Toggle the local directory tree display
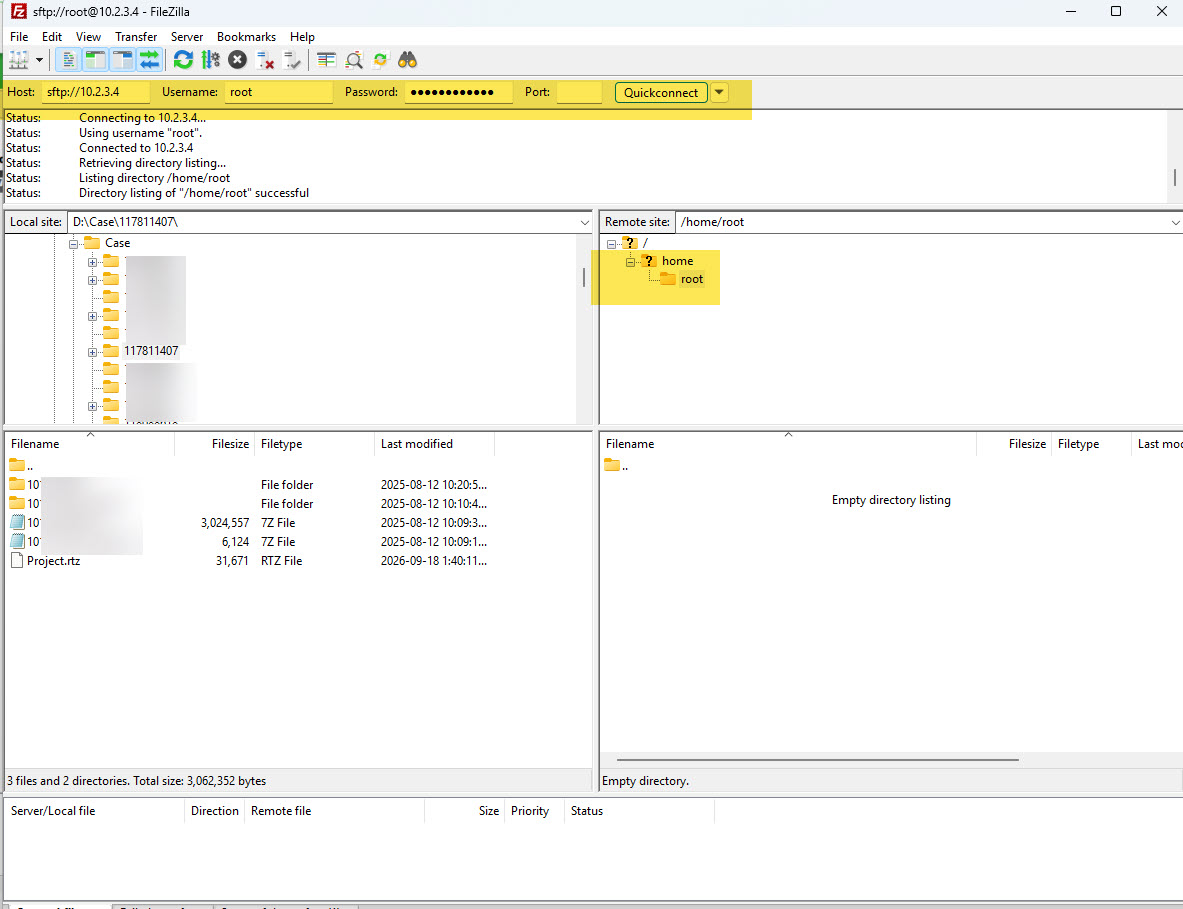 (x=96, y=60)
